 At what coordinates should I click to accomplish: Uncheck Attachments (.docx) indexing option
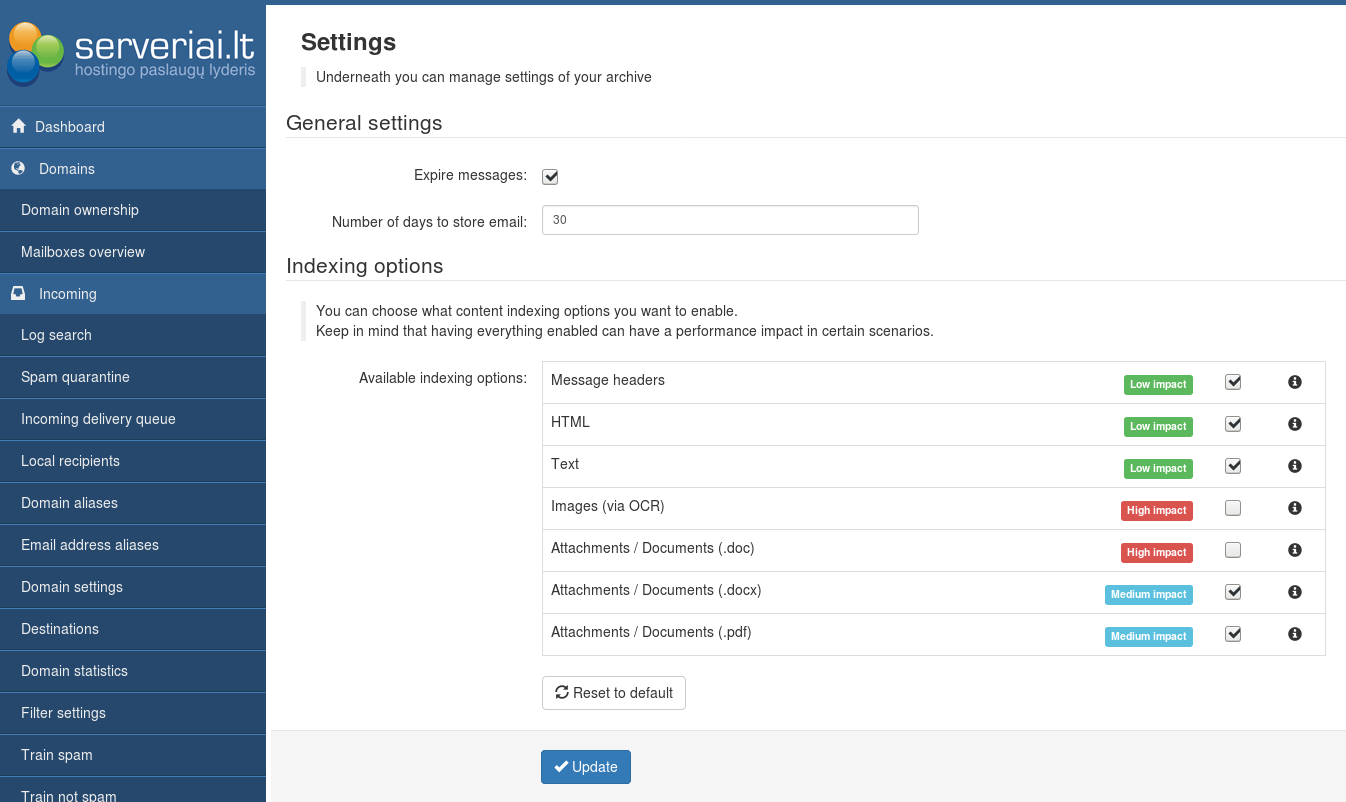point(1233,592)
